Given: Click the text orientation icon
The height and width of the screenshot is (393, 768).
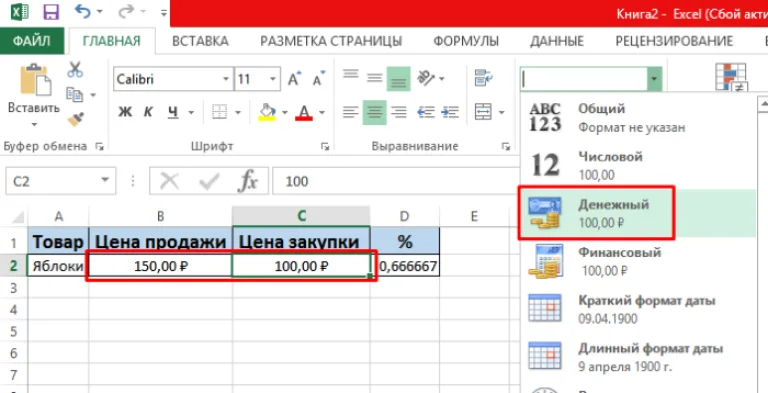Looking at the screenshot, I should 425,78.
